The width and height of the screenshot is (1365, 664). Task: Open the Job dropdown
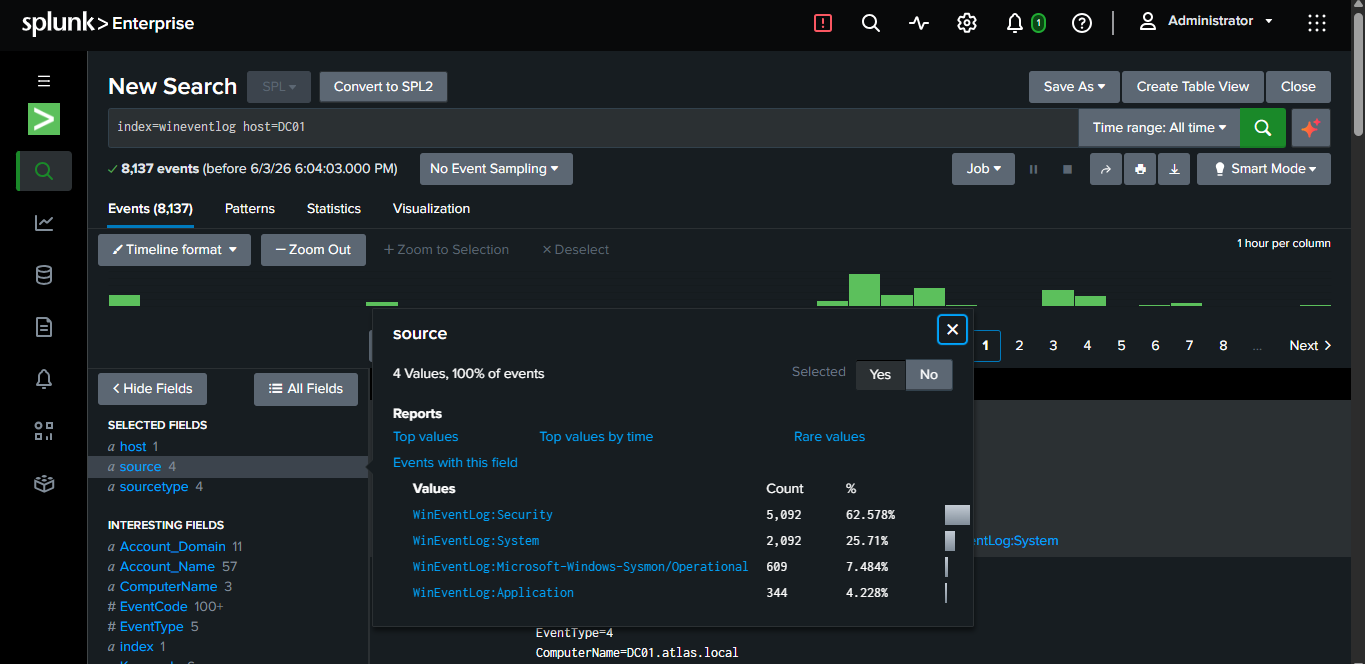coord(983,169)
